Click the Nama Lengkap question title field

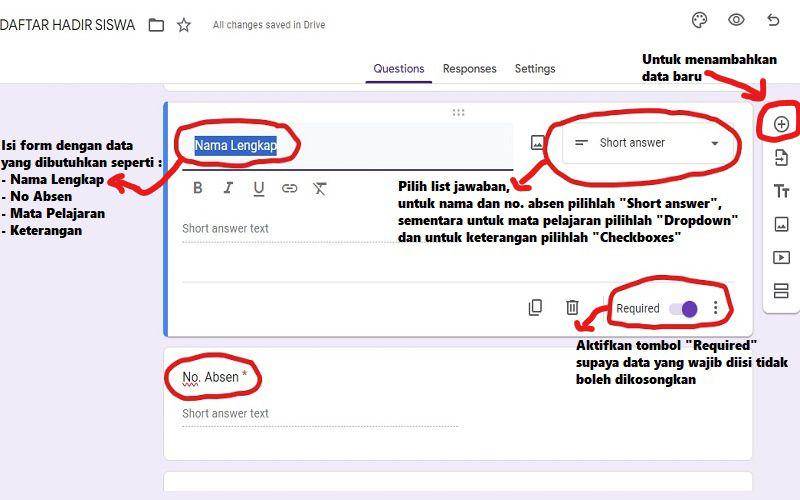[347, 146]
